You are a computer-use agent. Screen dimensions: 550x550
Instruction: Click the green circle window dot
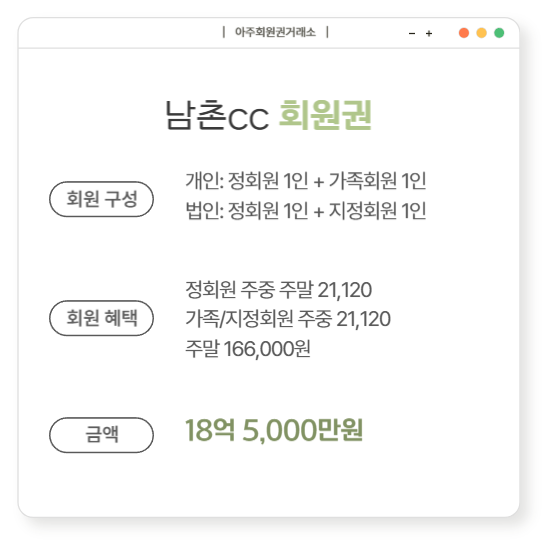[499, 33]
